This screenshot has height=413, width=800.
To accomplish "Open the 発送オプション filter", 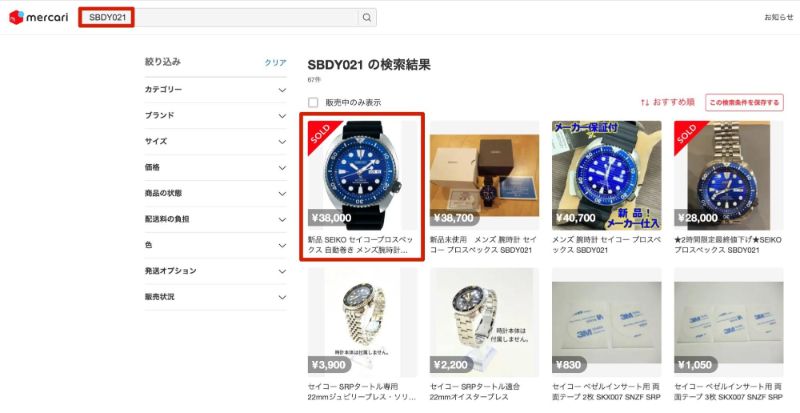I will point(215,271).
